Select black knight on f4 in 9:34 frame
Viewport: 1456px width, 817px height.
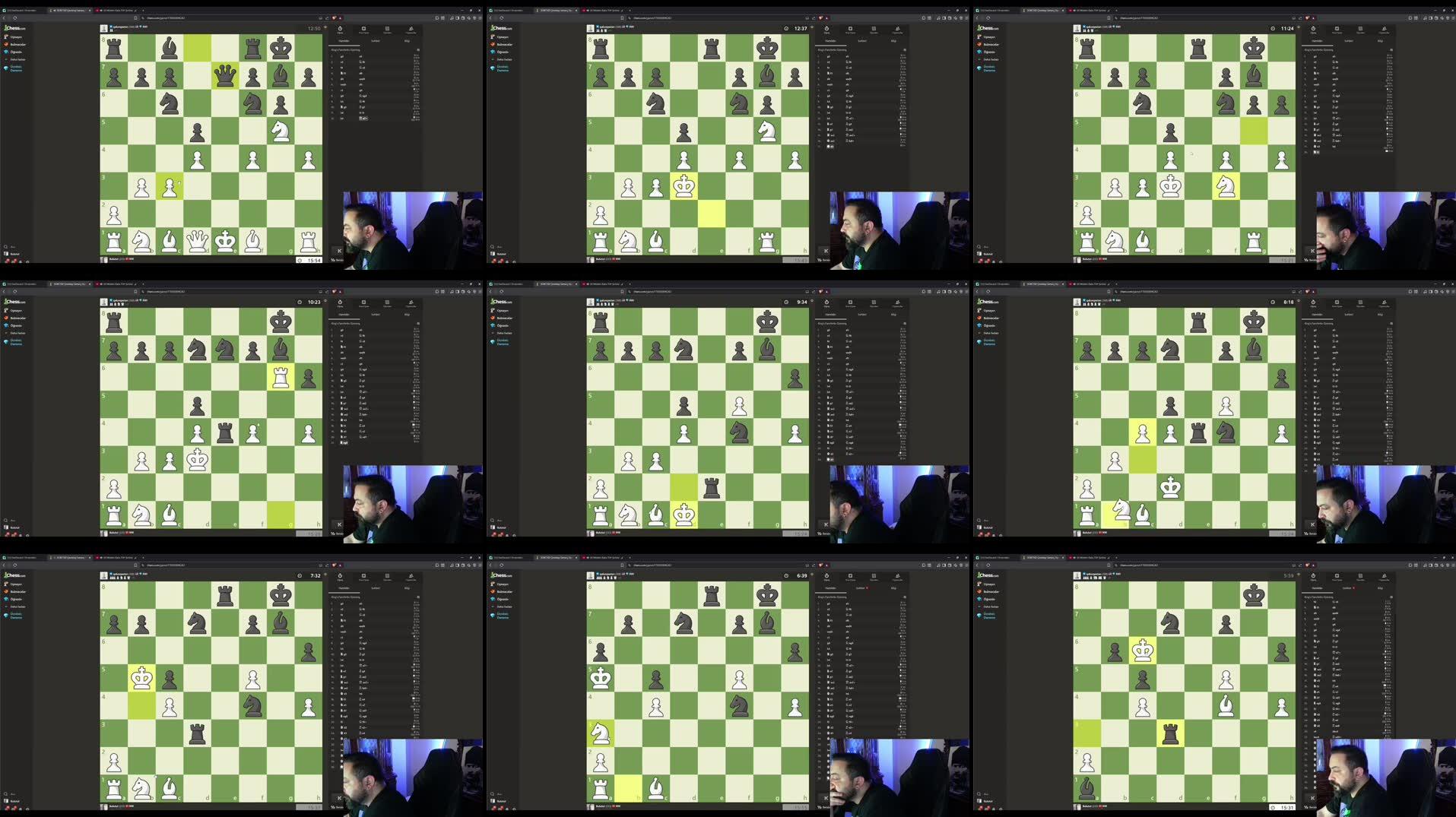click(x=739, y=432)
